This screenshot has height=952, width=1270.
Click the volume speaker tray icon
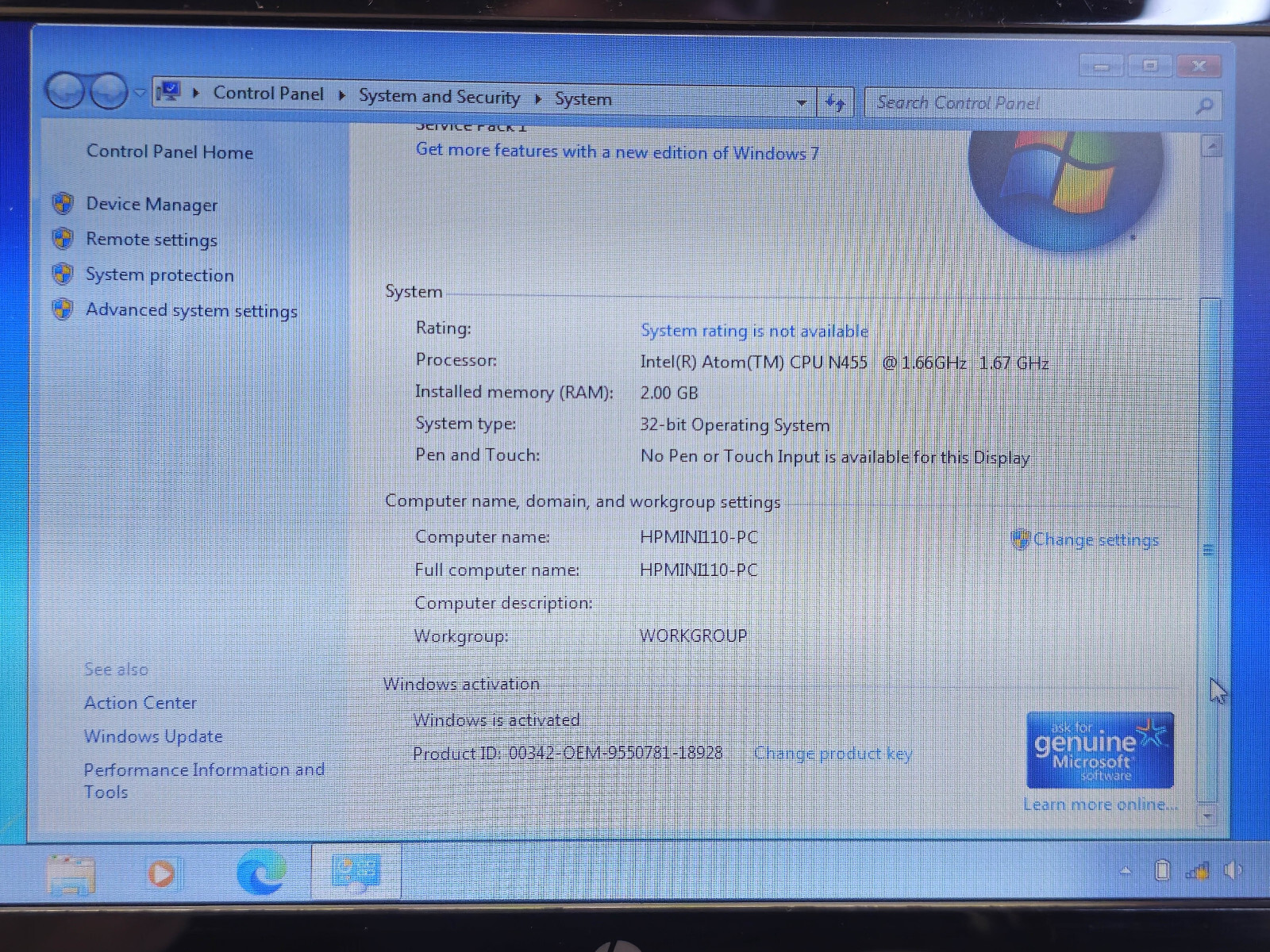coord(1233,870)
